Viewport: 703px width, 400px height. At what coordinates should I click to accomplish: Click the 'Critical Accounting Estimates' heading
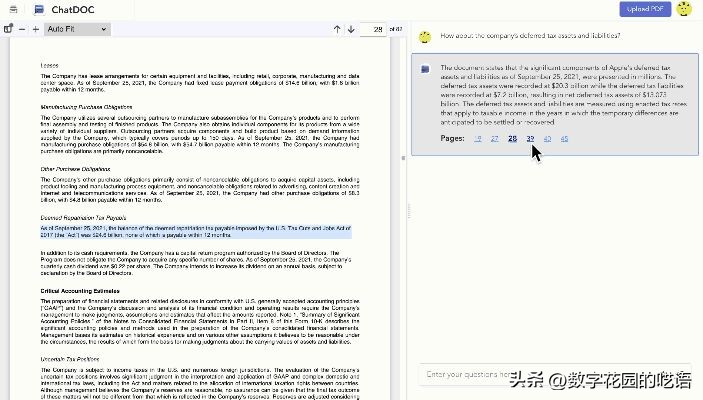(80, 291)
